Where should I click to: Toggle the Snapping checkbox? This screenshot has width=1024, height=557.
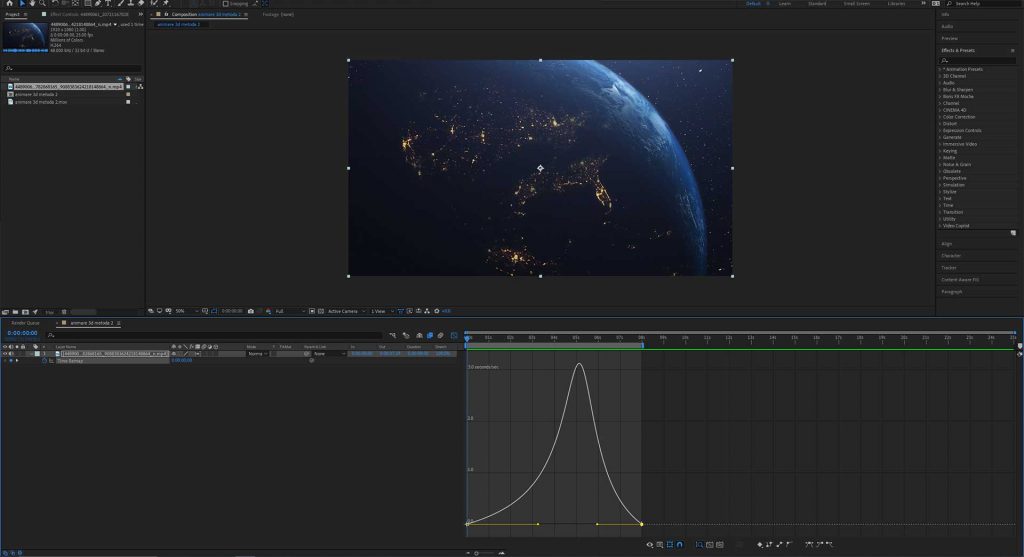(x=226, y=3)
